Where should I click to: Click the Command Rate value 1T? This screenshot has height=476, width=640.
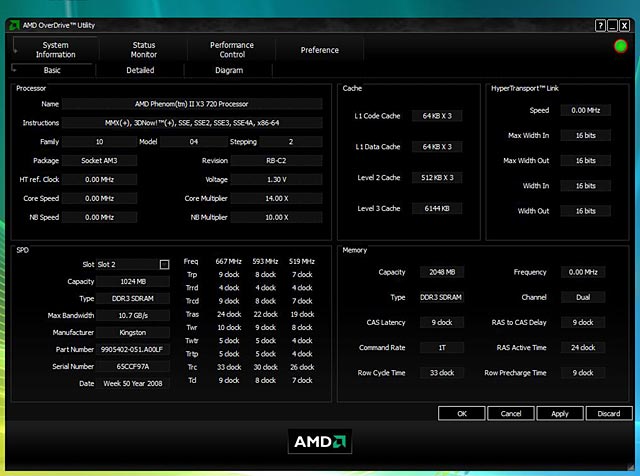click(442, 348)
